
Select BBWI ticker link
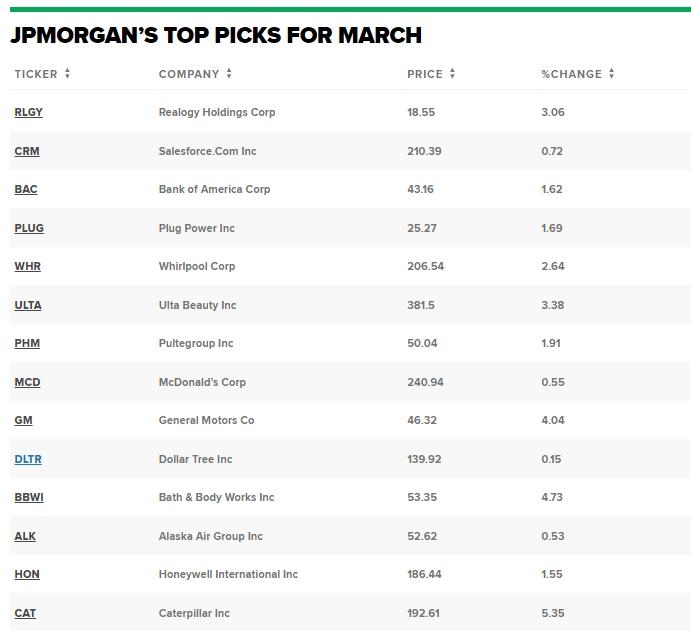pyautogui.click(x=29, y=497)
